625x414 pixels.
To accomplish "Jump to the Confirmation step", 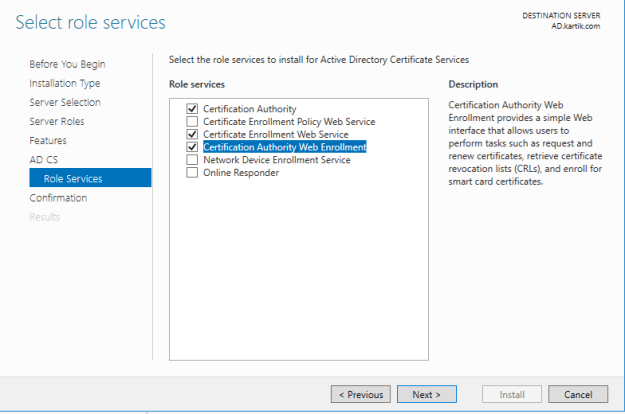I will pos(58,198).
